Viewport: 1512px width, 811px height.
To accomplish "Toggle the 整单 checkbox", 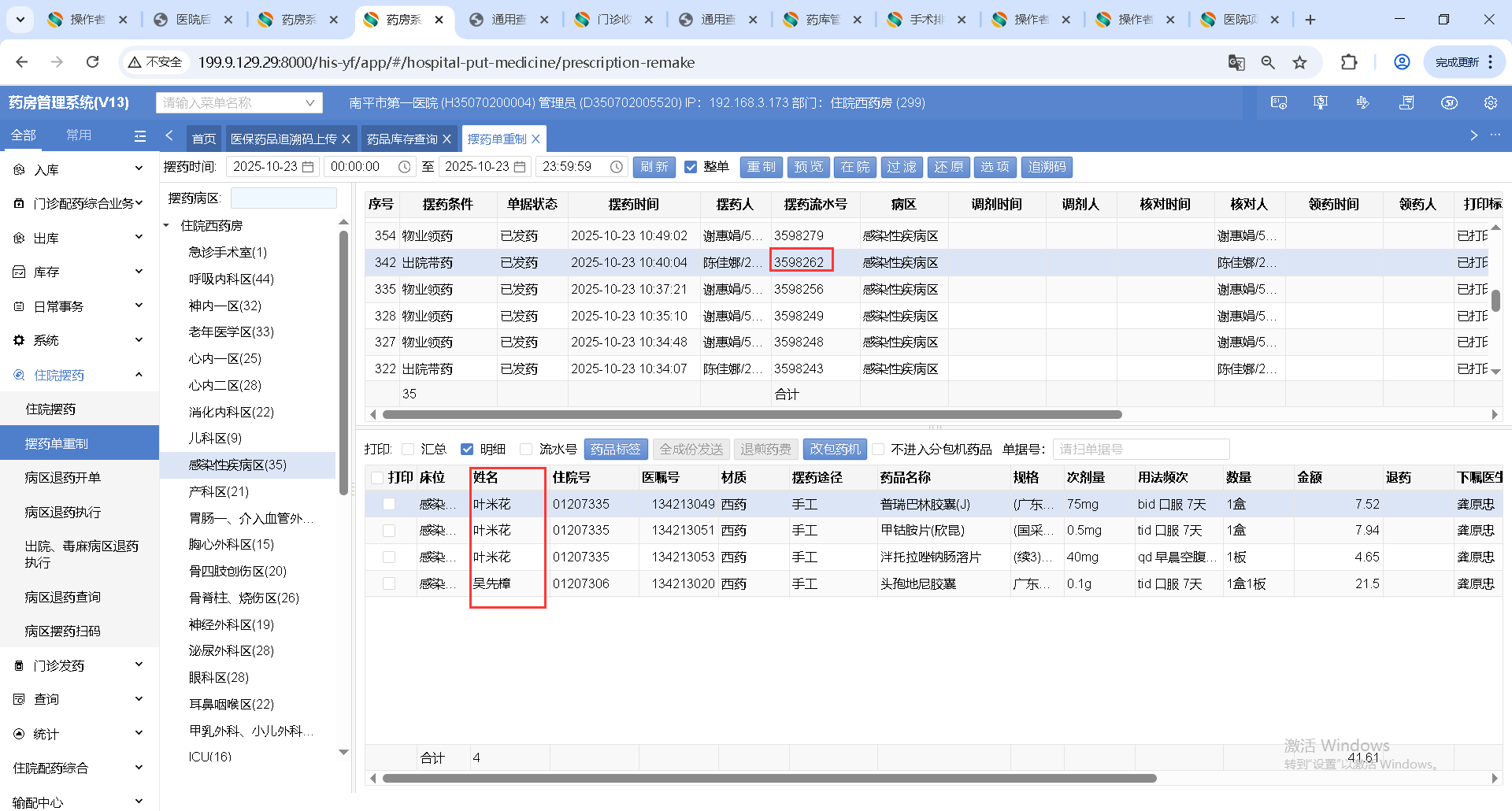I will click(691, 167).
